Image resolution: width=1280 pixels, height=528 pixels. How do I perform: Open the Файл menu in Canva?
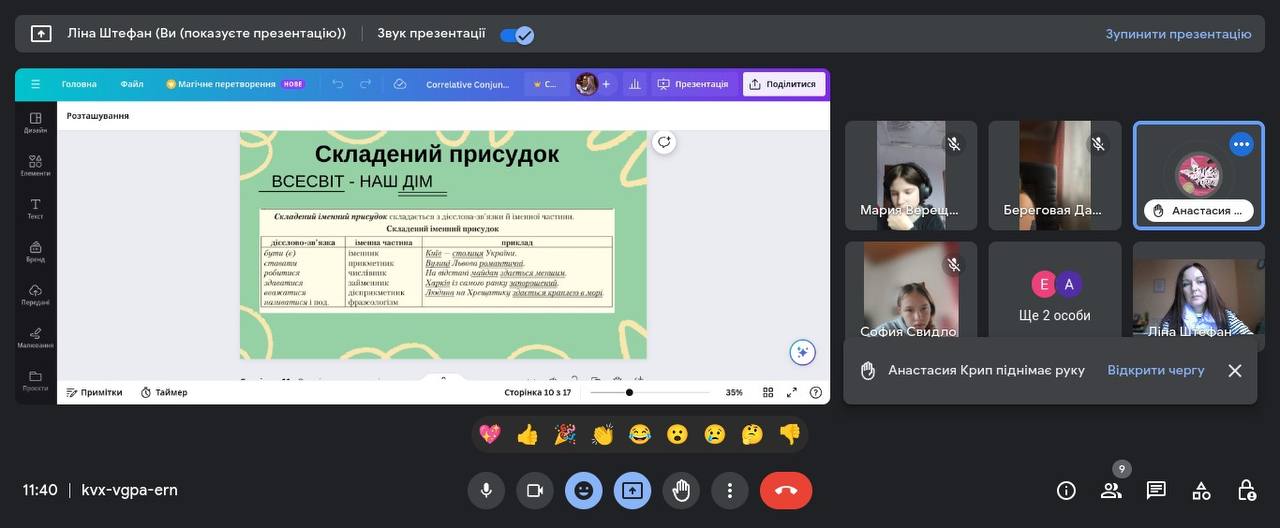pos(132,84)
